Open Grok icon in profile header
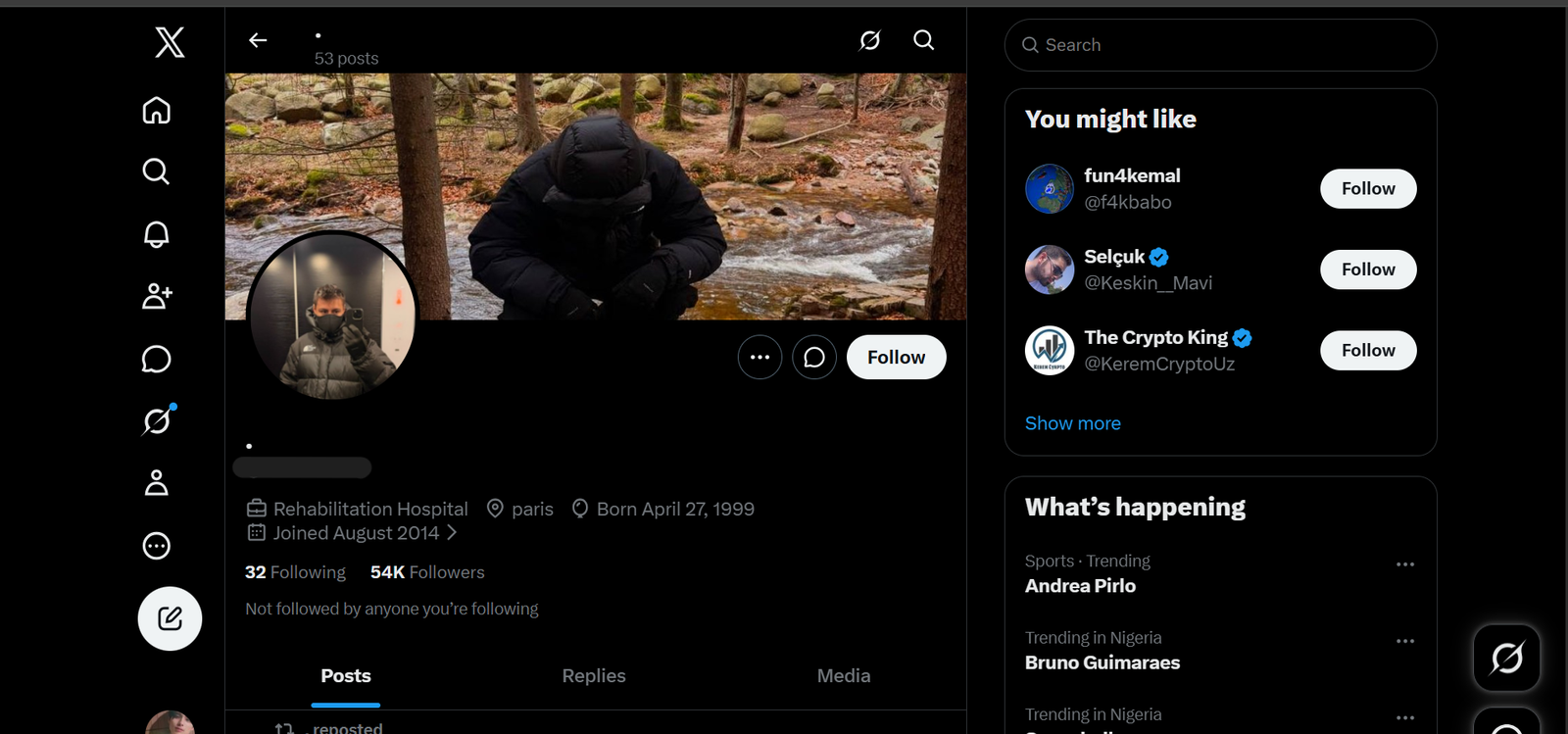1568x734 pixels. pyautogui.click(x=870, y=40)
